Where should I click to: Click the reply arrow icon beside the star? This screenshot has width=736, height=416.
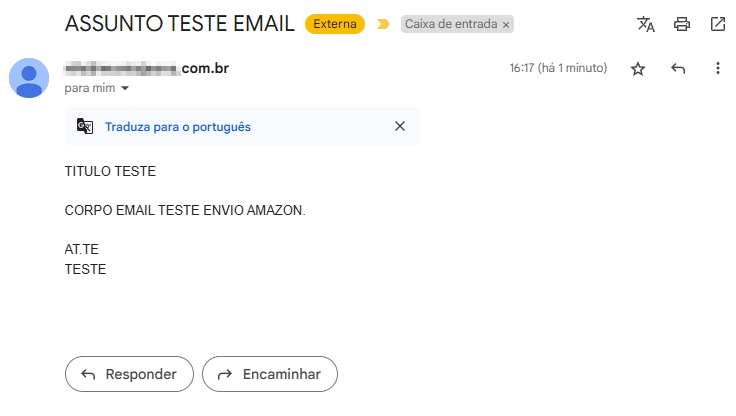pyautogui.click(x=678, y=69)
